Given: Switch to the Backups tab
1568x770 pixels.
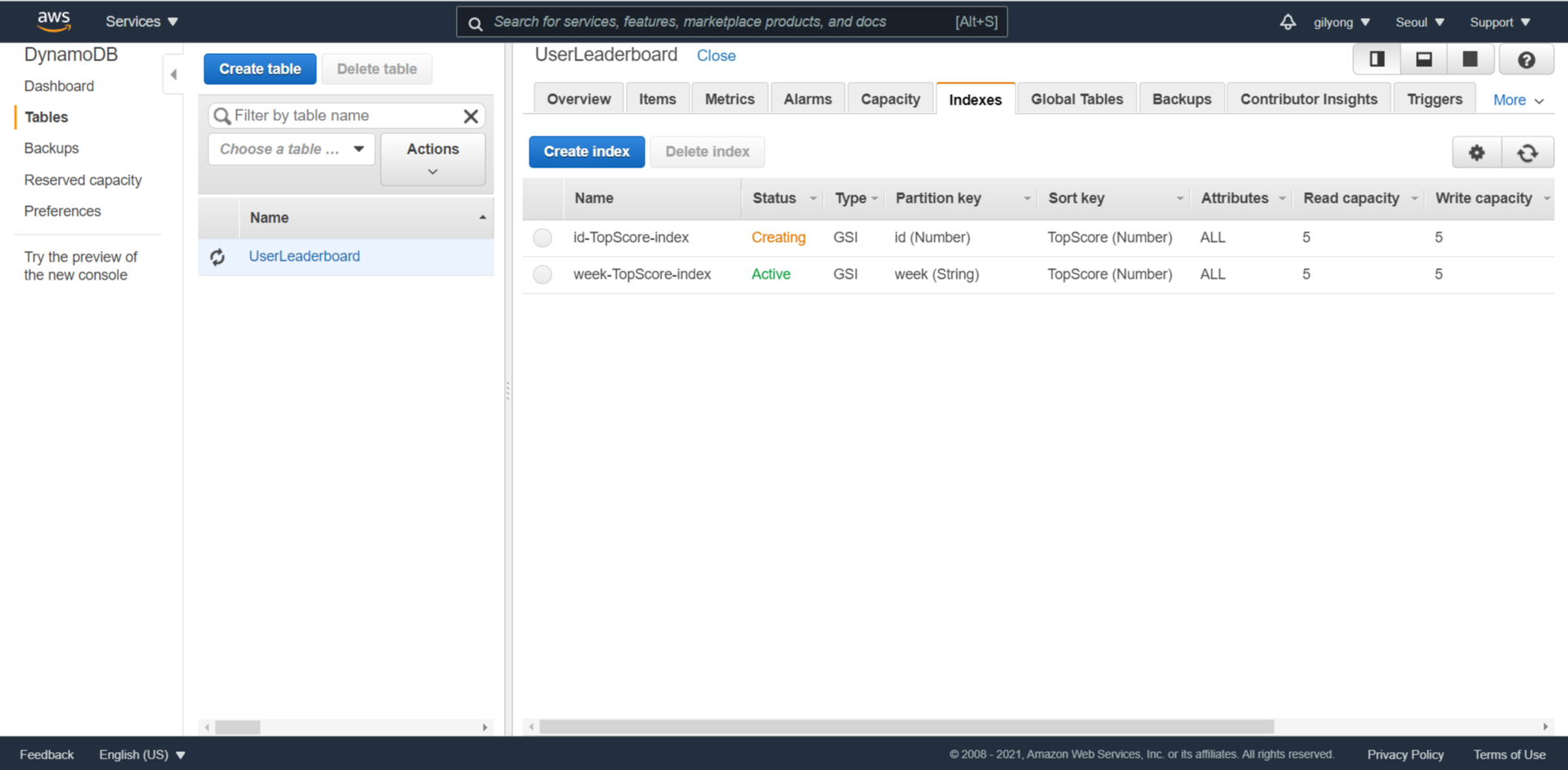Looking at the screenshot, I should (1182, 99).
